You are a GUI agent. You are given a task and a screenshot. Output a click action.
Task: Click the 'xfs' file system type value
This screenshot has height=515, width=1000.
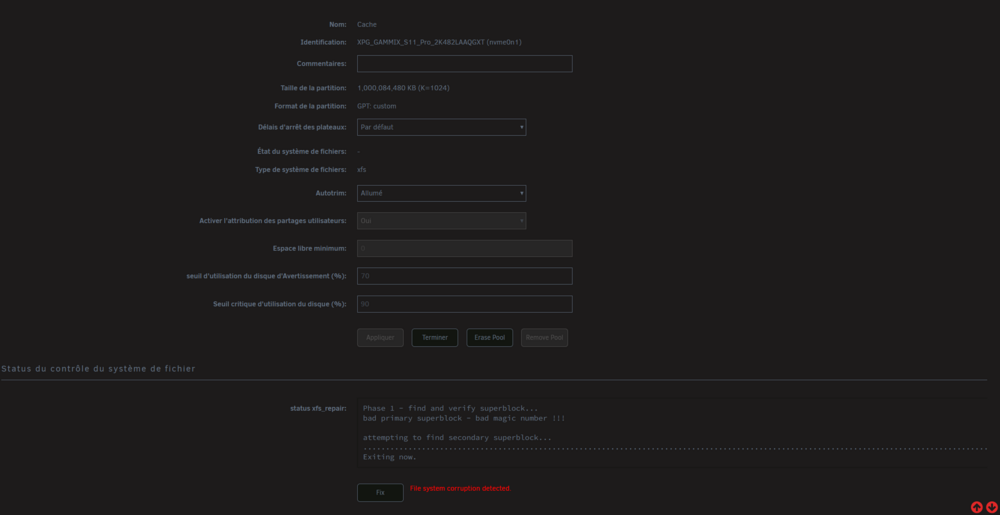pyautogui.click(x=362, y=170)
